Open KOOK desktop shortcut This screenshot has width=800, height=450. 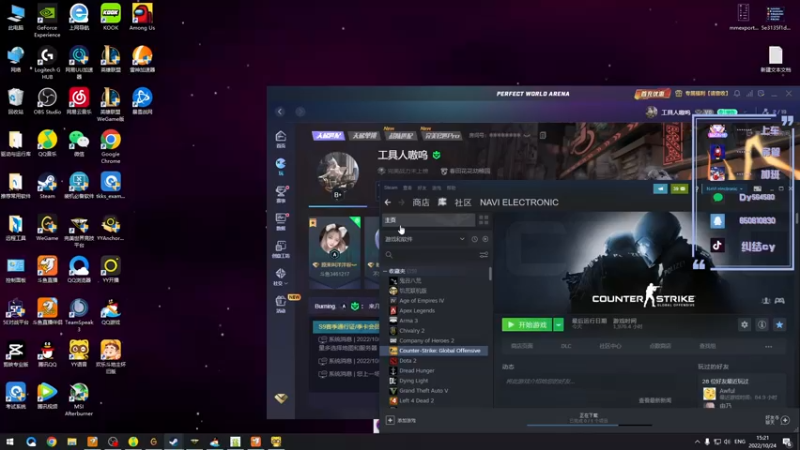click(110, 17)
